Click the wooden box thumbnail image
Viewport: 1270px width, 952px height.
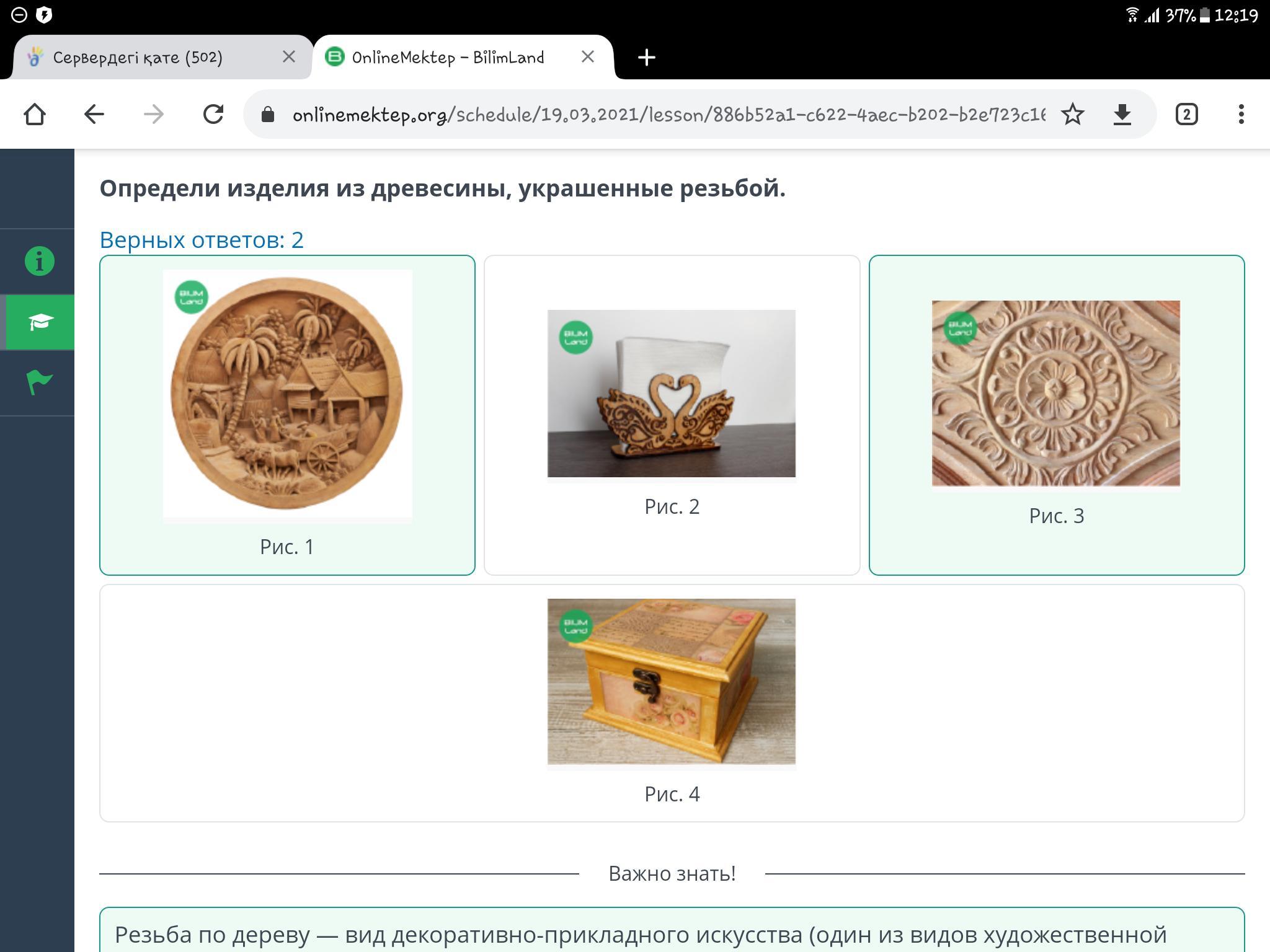(671, 681)
